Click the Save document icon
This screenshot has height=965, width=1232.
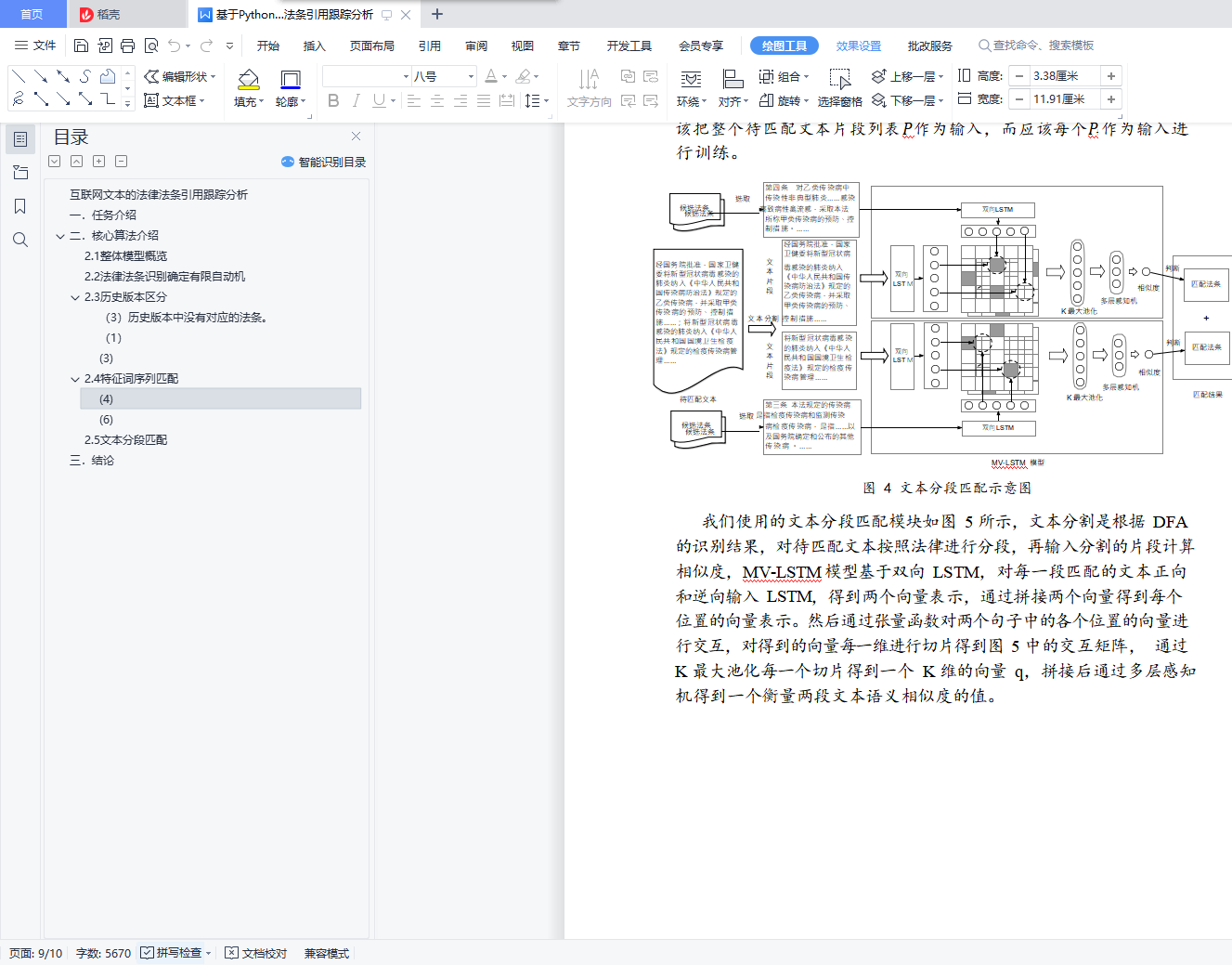coord(81,46)
